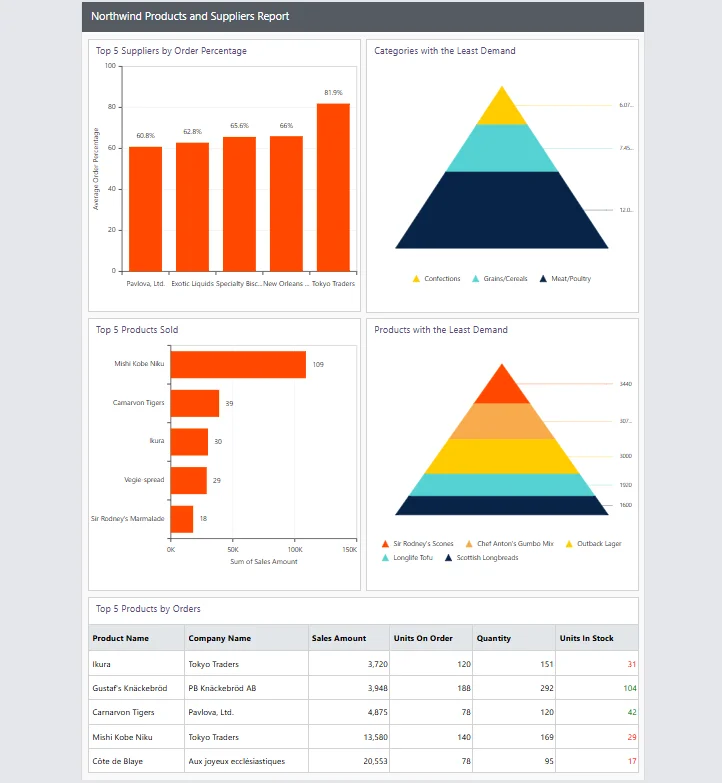Select the New Orleans bar at 66%
This screenshot has width=722, height=783.
pyautogui.click(x=286, y=203)
